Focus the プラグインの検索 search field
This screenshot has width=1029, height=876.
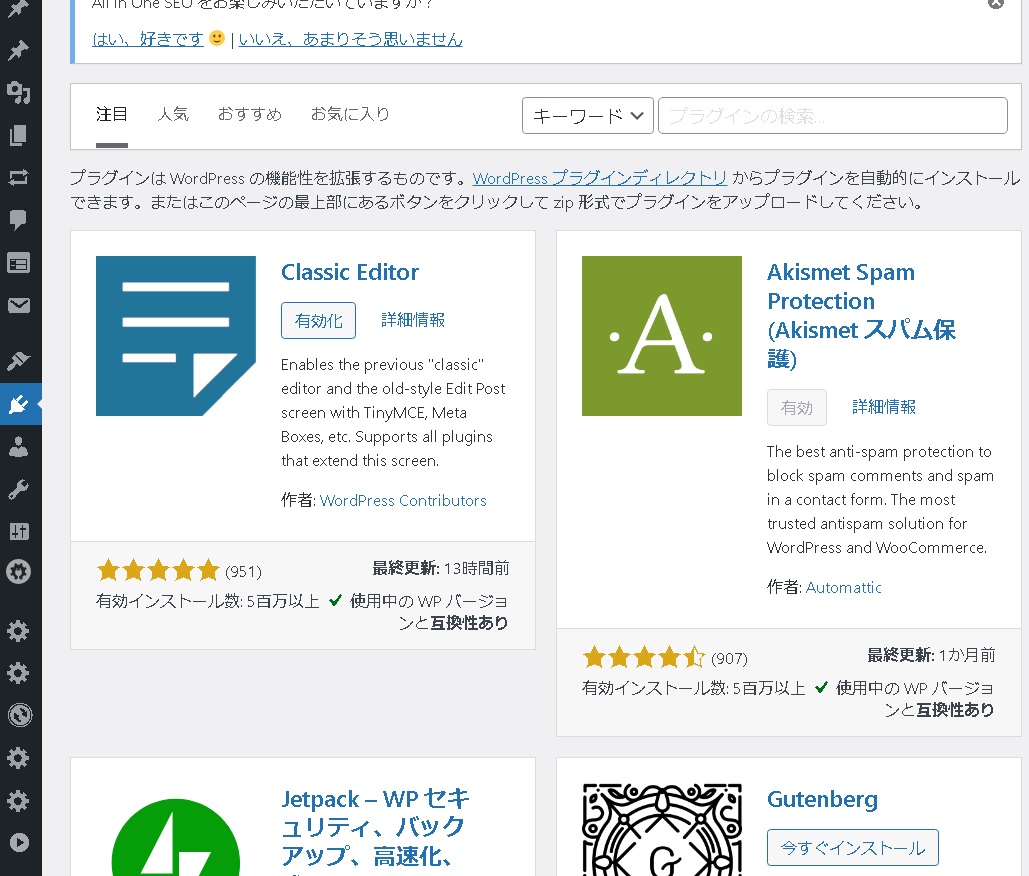pos(833,115)
